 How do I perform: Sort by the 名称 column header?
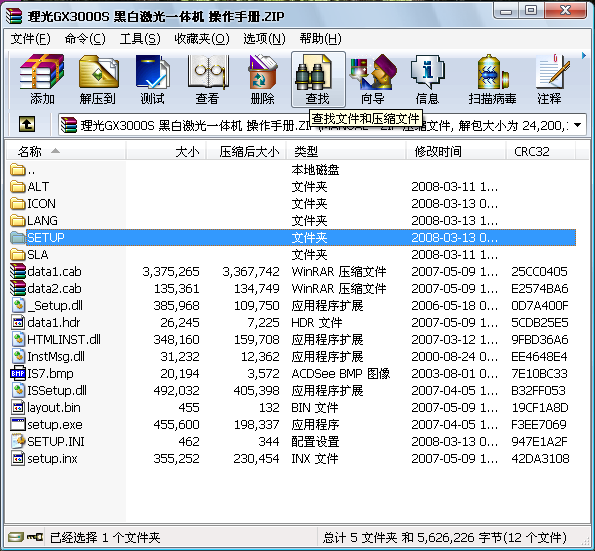click(x=66, y=151)
